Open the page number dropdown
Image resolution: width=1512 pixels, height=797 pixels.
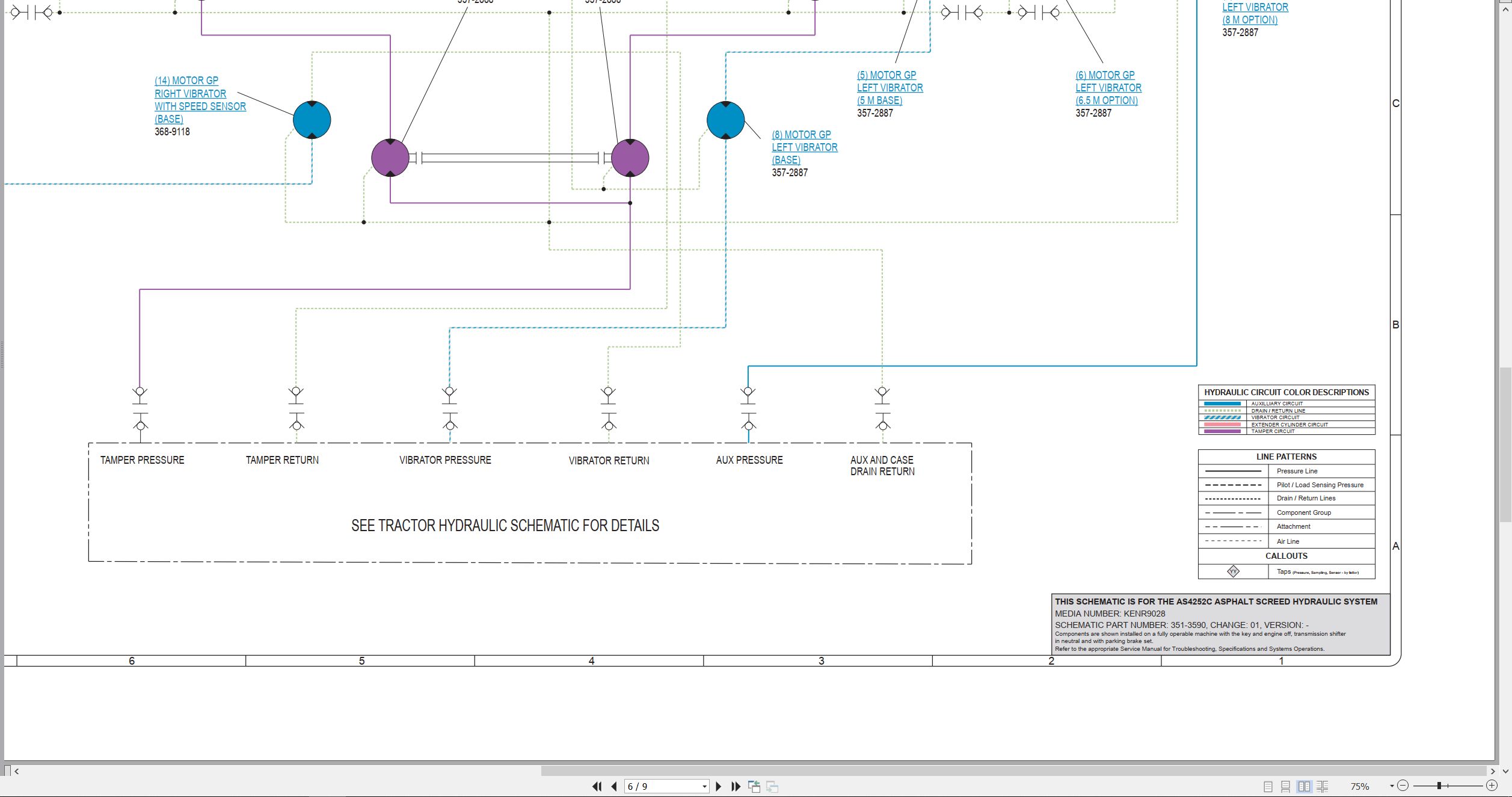[x=704, y=787]
